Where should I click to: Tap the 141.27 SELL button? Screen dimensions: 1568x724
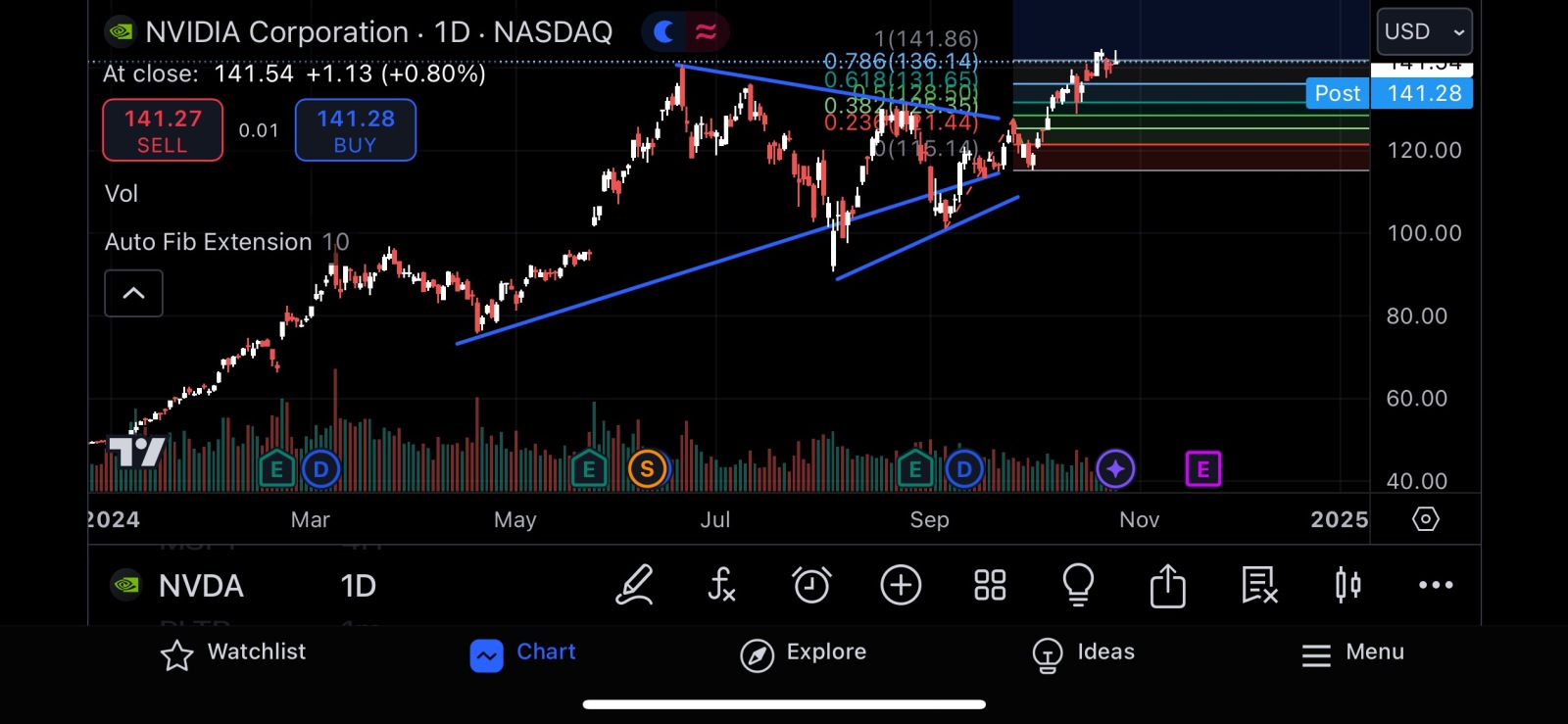pyautogui.click(x=163, y=129)
